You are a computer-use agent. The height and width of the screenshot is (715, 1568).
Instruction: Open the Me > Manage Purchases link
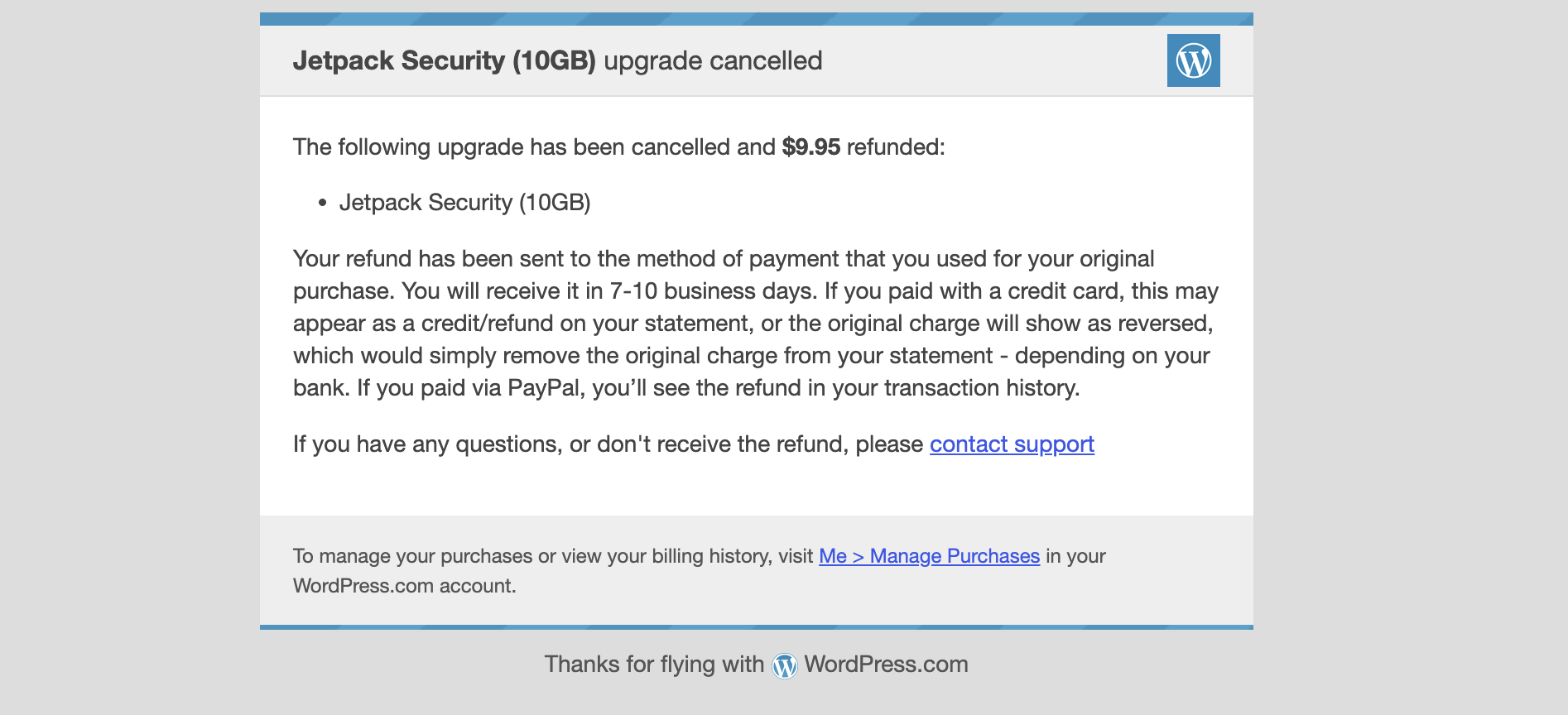[x=928, y=556]
